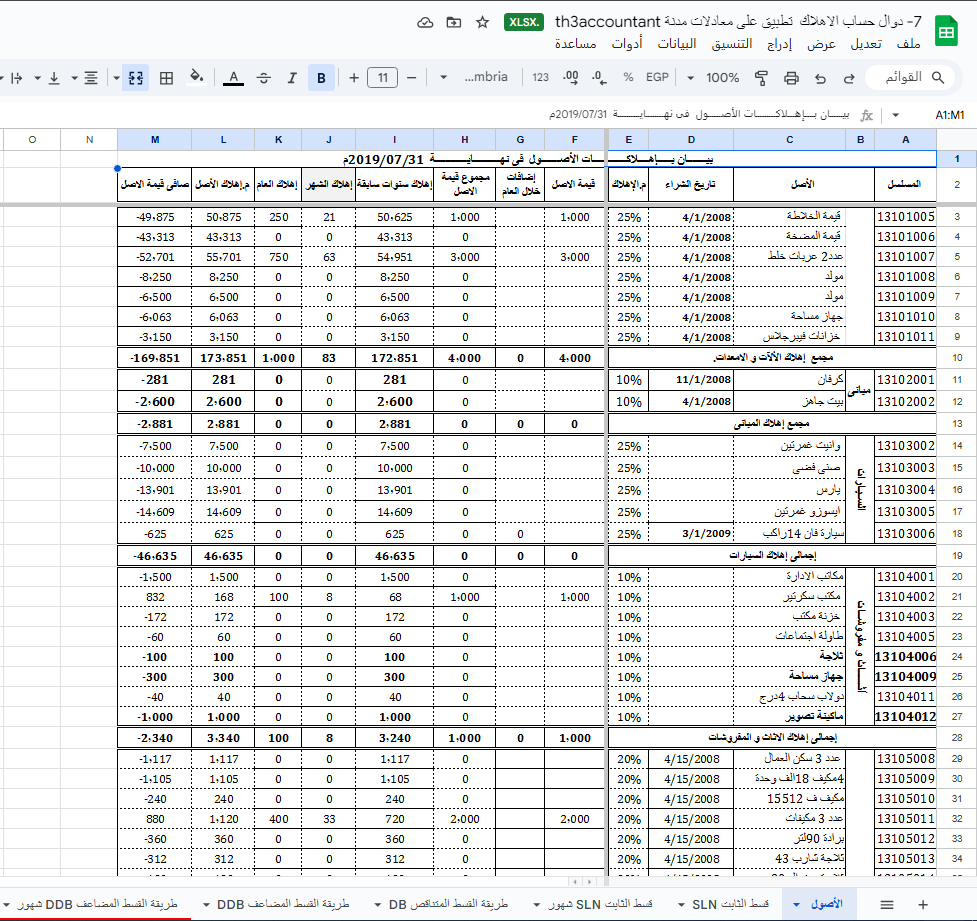The image size is (977, 921).
Task: Print the spreadsheet
Action: (791, 78)
